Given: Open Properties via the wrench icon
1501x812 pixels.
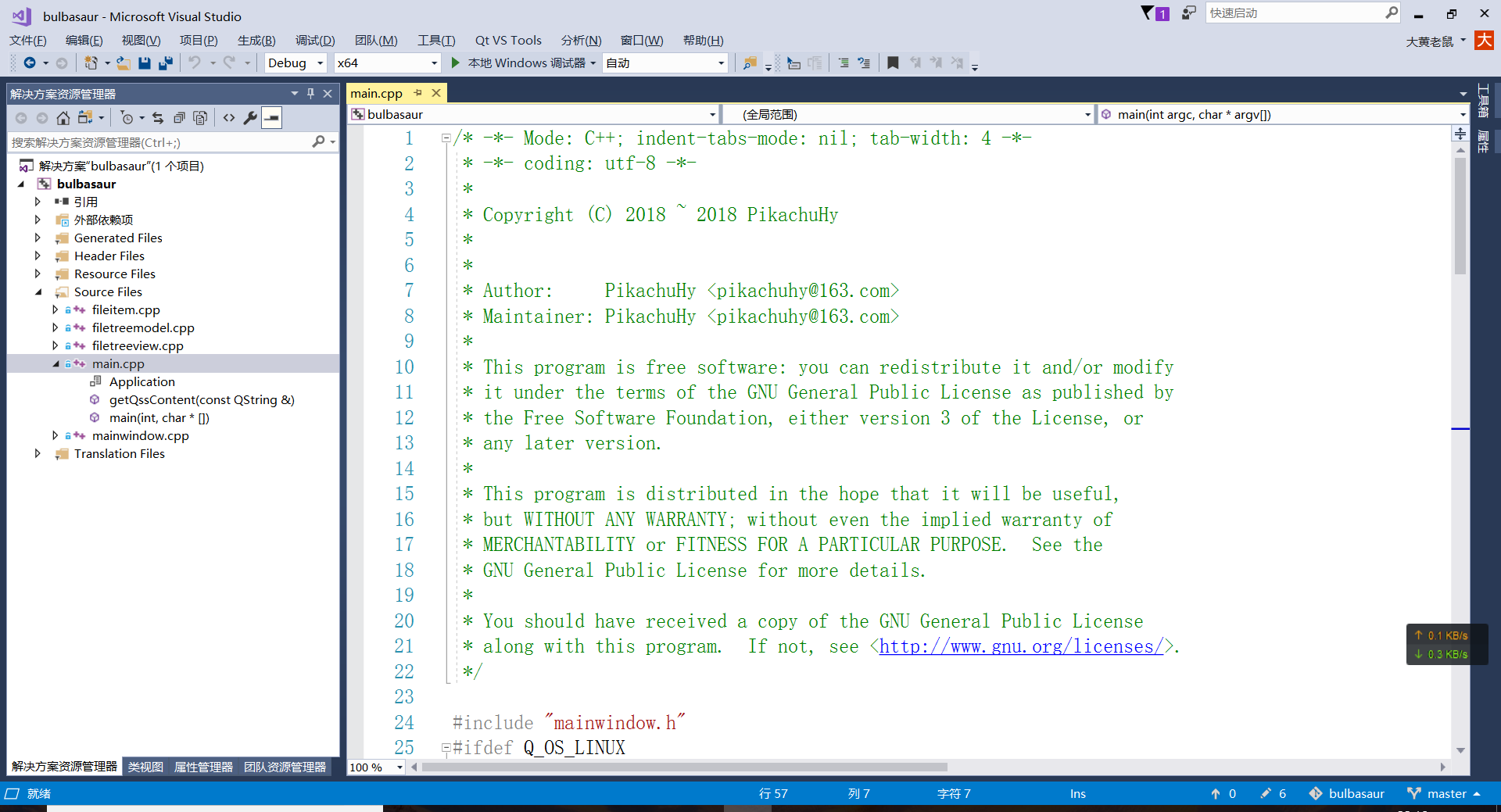Looking at the screenshot, I should coord(250,118).
